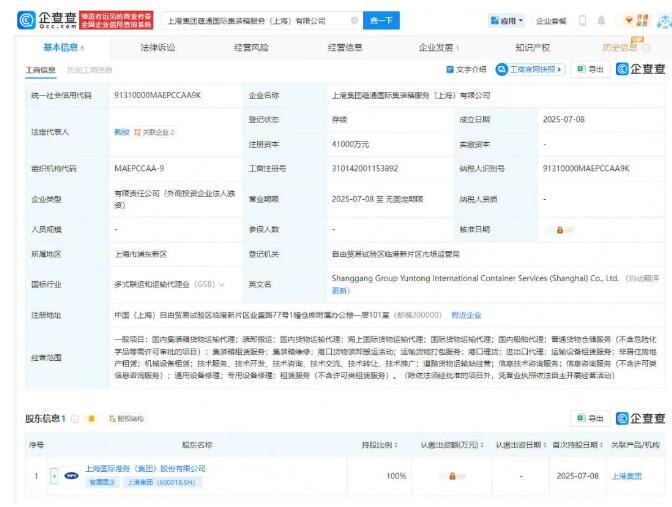Click the credit code 91310000MAEPCCAA9K beside 统一社会信用代码
The image size is (672, 507).
pos(157,95)
